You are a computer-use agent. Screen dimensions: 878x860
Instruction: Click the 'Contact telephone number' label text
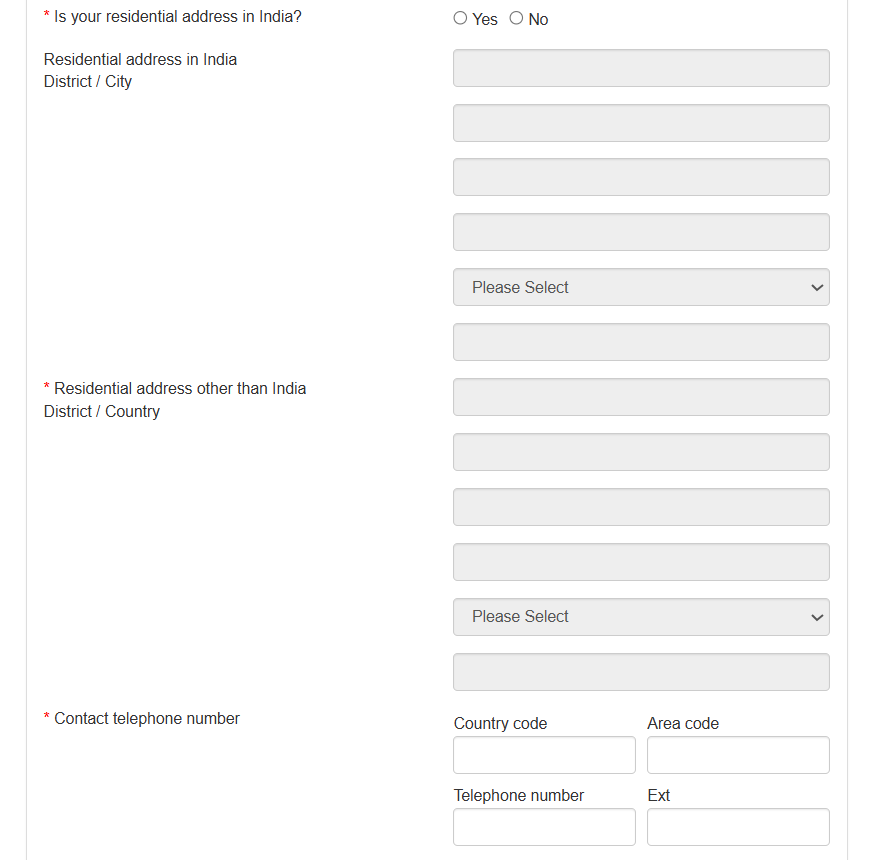pyautogui.click(x=147, y=718)
